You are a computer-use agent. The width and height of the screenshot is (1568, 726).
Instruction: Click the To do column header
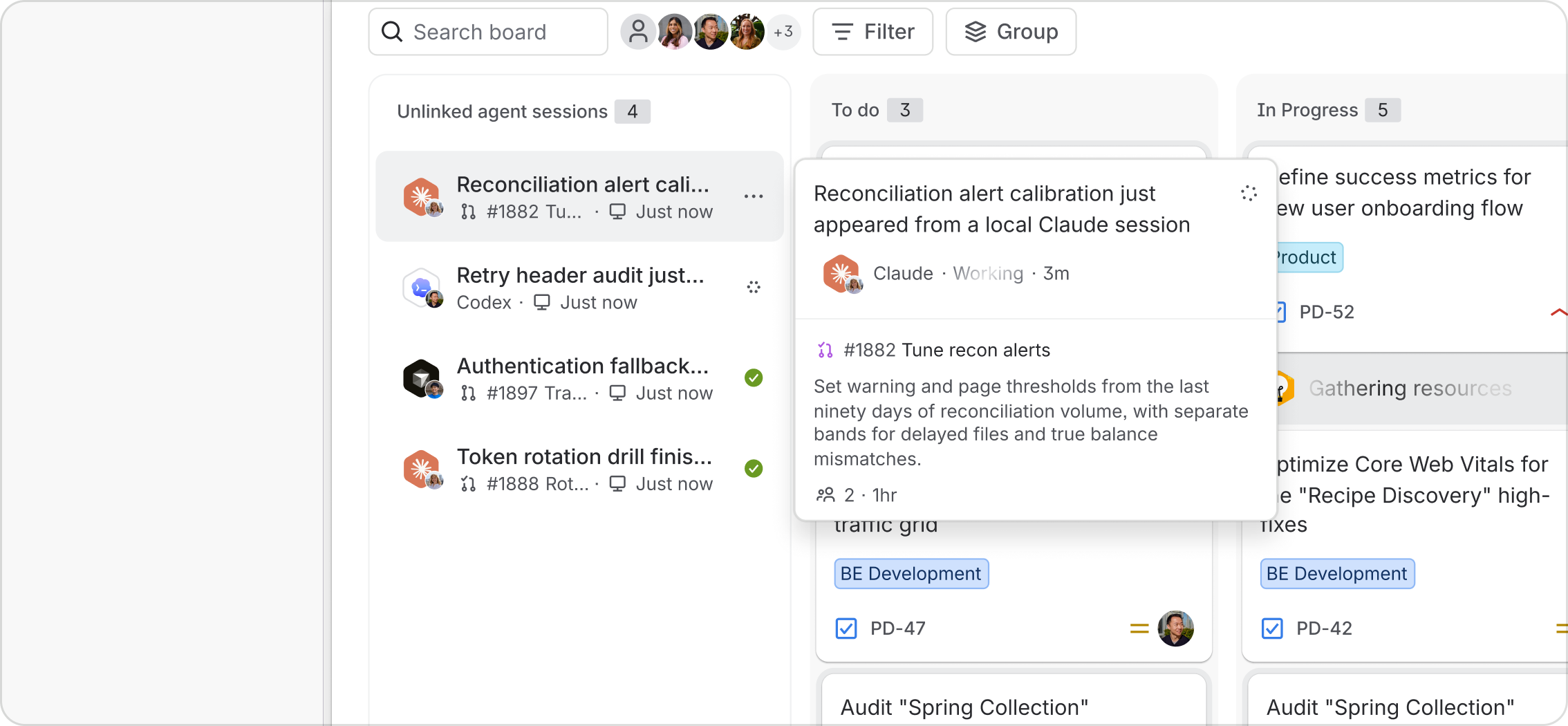click(x=855, y=110)
